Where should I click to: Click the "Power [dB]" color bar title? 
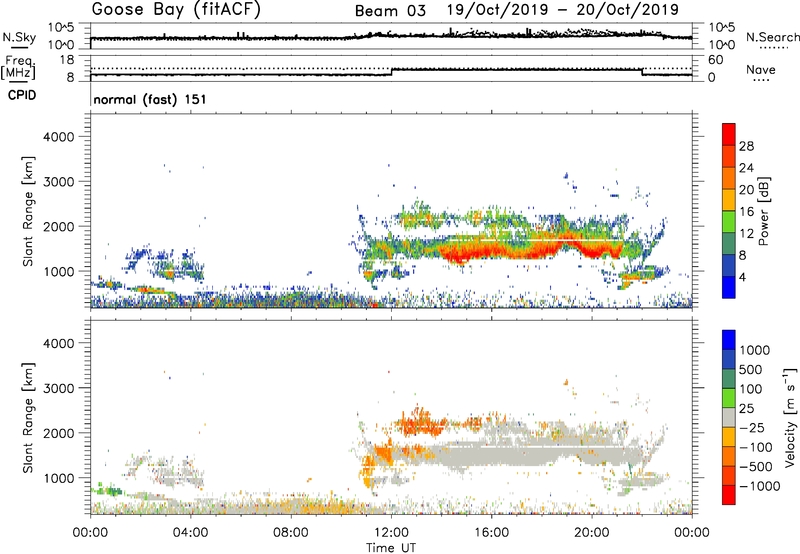pos(764,211)
